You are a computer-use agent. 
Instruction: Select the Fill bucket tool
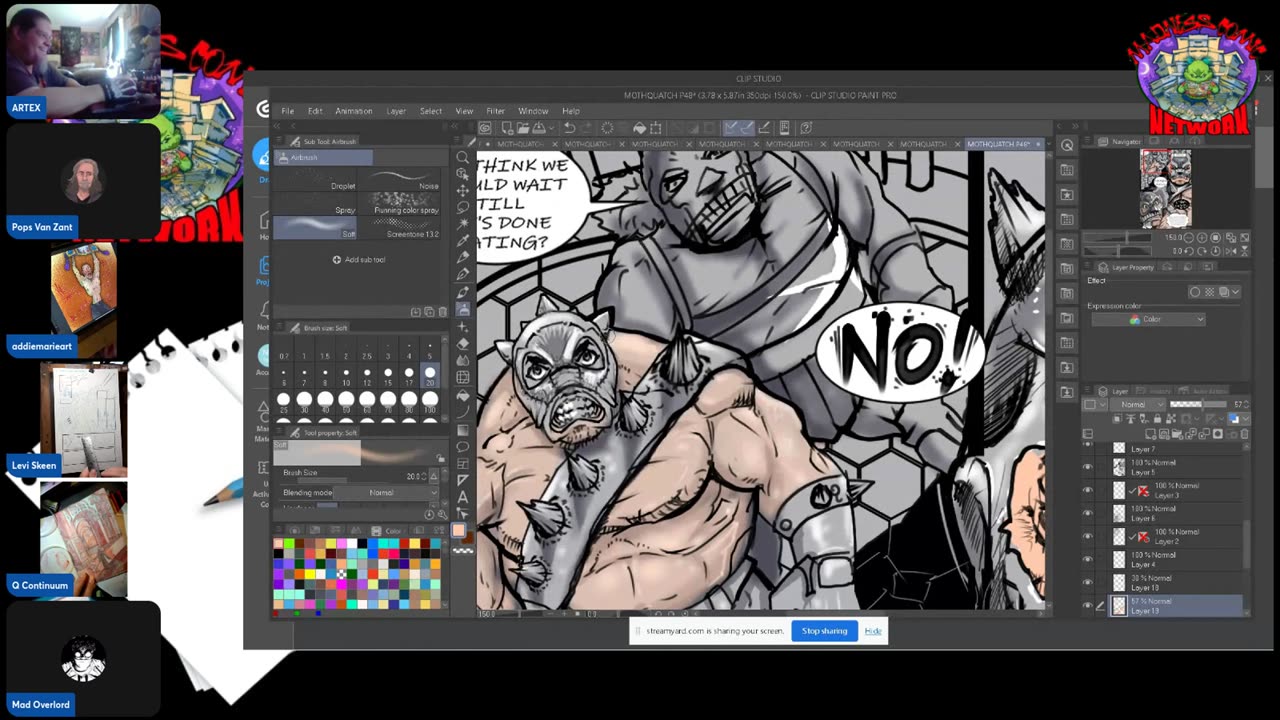[x=463, y=396]
